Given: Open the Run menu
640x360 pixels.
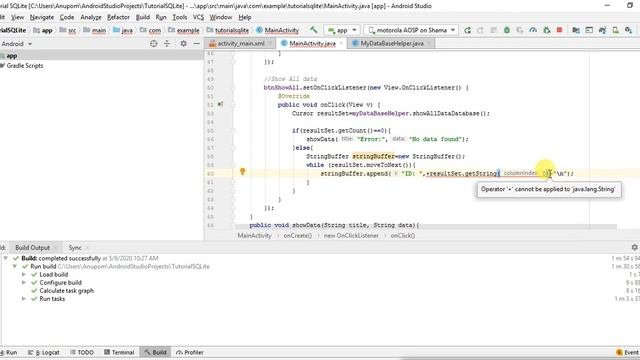Looking at the screenshot, I should (x=161, y=17).
